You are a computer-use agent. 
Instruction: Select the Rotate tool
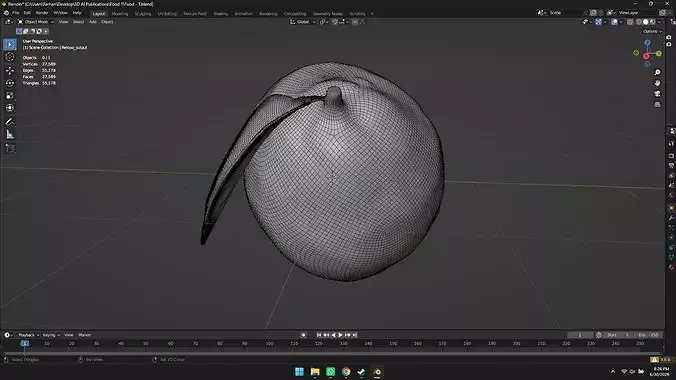pyautogui.click(x=10, y=83)
